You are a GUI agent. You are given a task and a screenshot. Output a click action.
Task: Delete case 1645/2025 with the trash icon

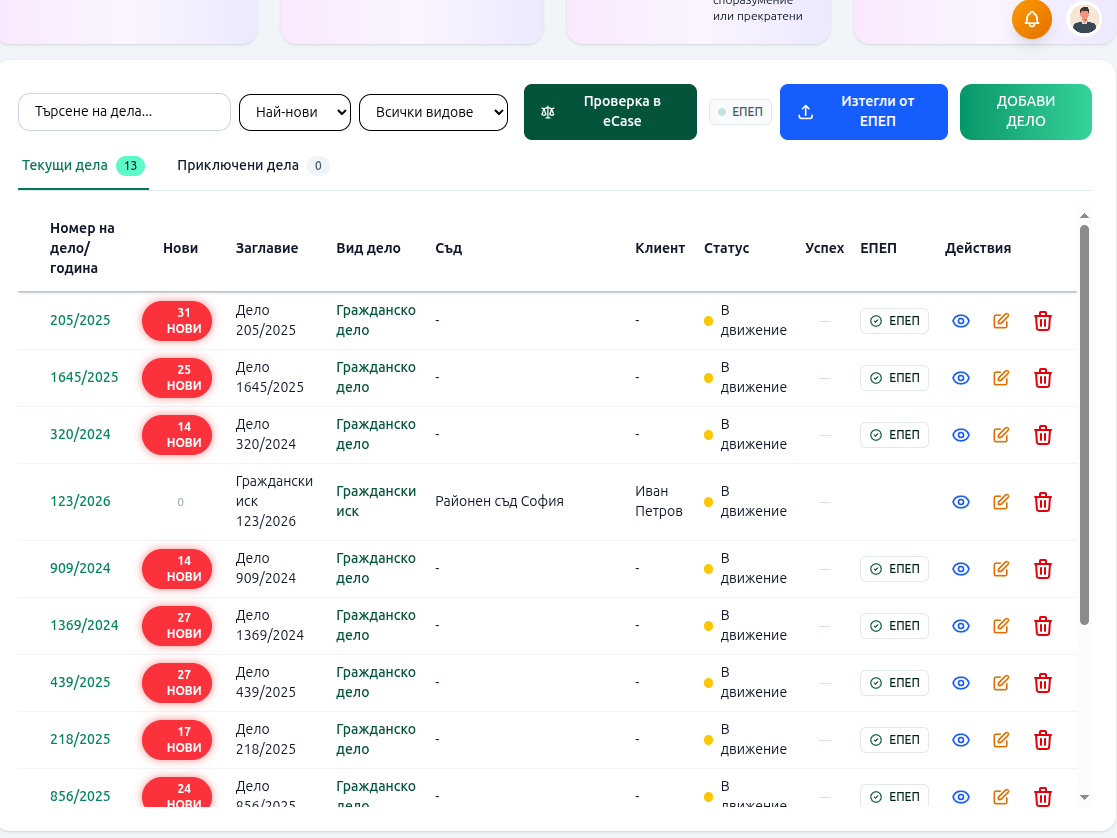point(1043,378)
